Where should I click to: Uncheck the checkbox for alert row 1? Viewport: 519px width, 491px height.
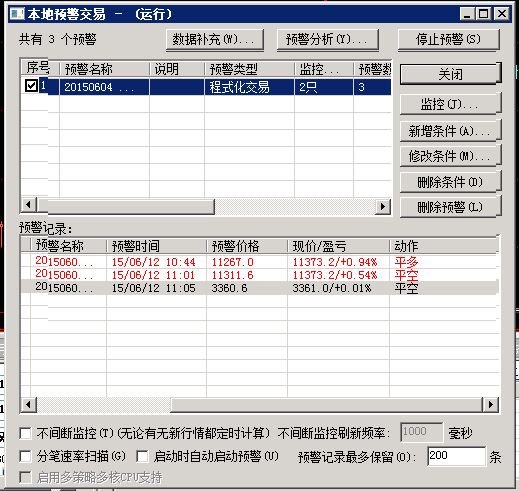coord(31,86)
